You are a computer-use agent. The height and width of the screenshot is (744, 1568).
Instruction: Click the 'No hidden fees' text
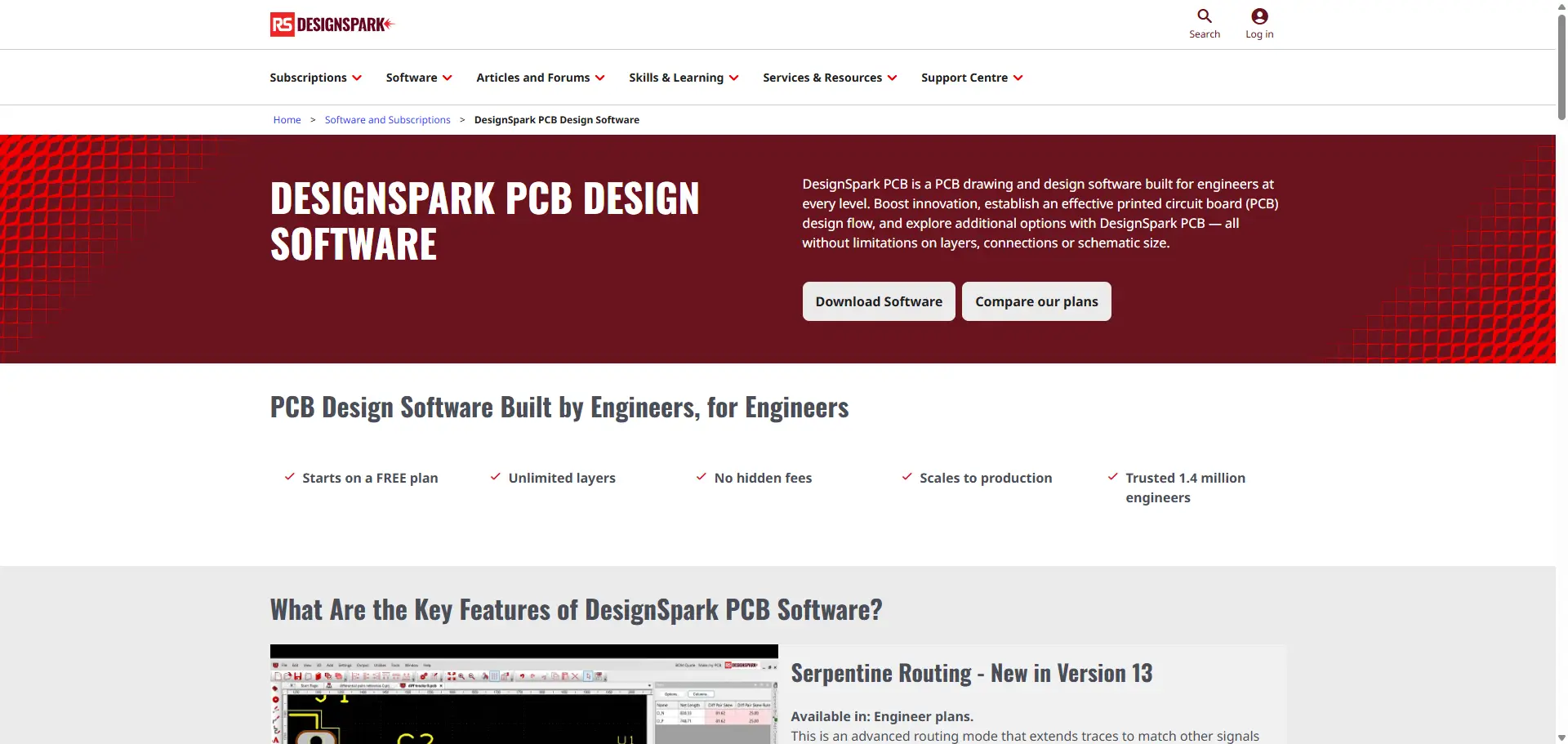(763, 478)
